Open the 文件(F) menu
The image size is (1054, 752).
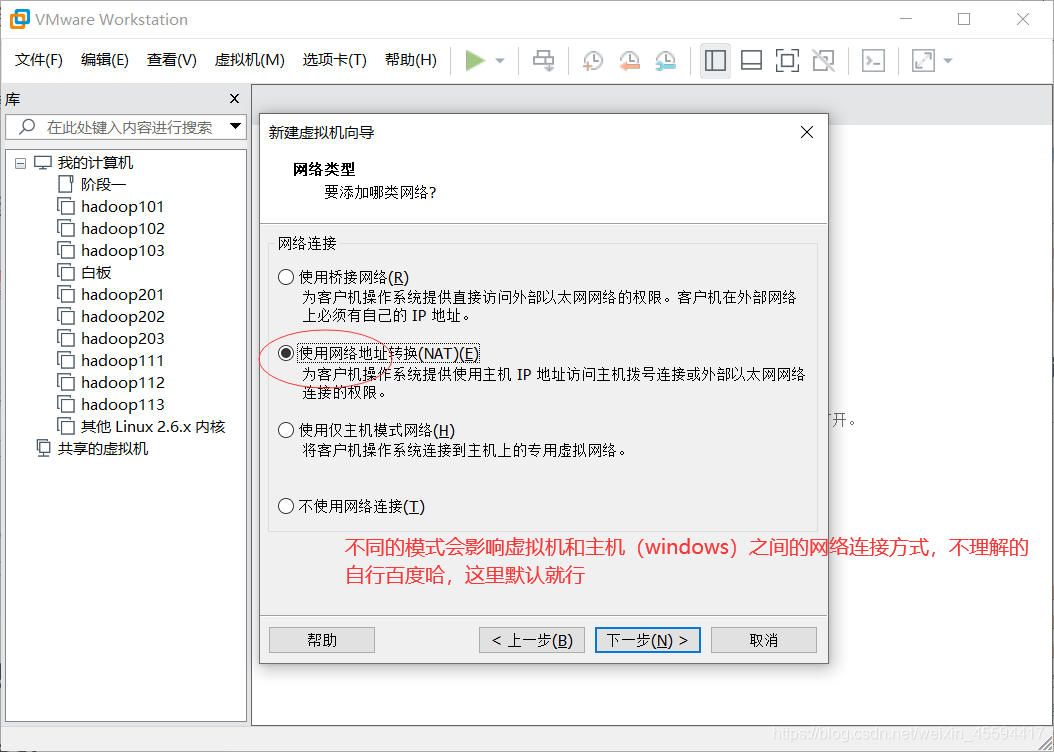click(39, 60)
